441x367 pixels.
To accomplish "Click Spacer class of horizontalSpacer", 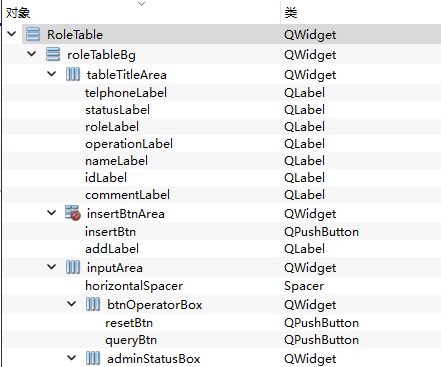I will pos(304,286).
